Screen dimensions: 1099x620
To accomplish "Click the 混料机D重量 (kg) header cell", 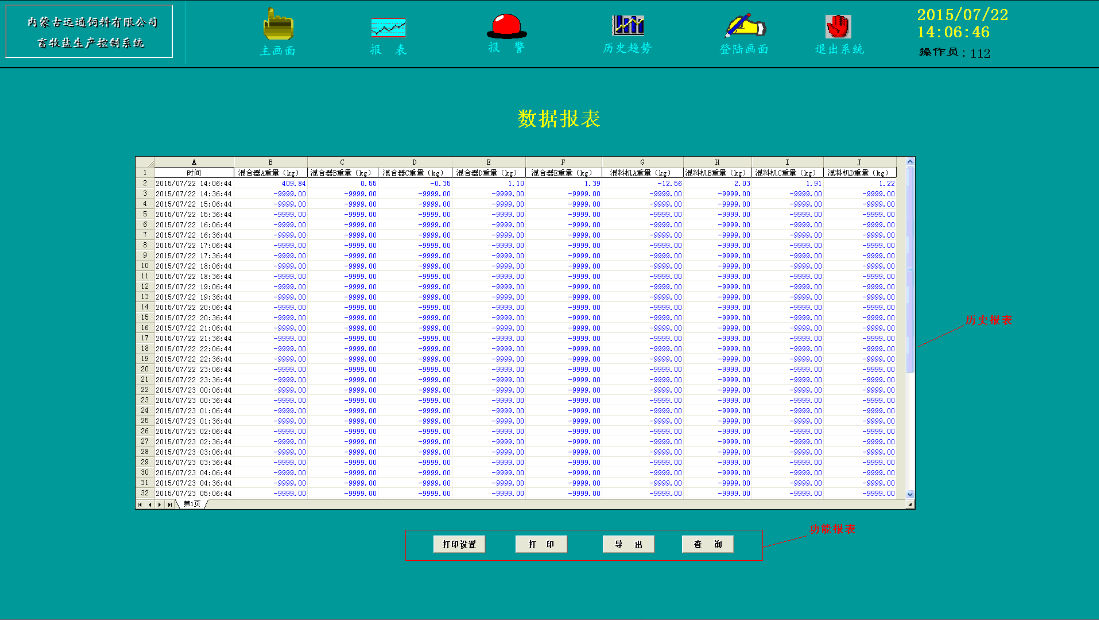I will (x=861, y=172).
